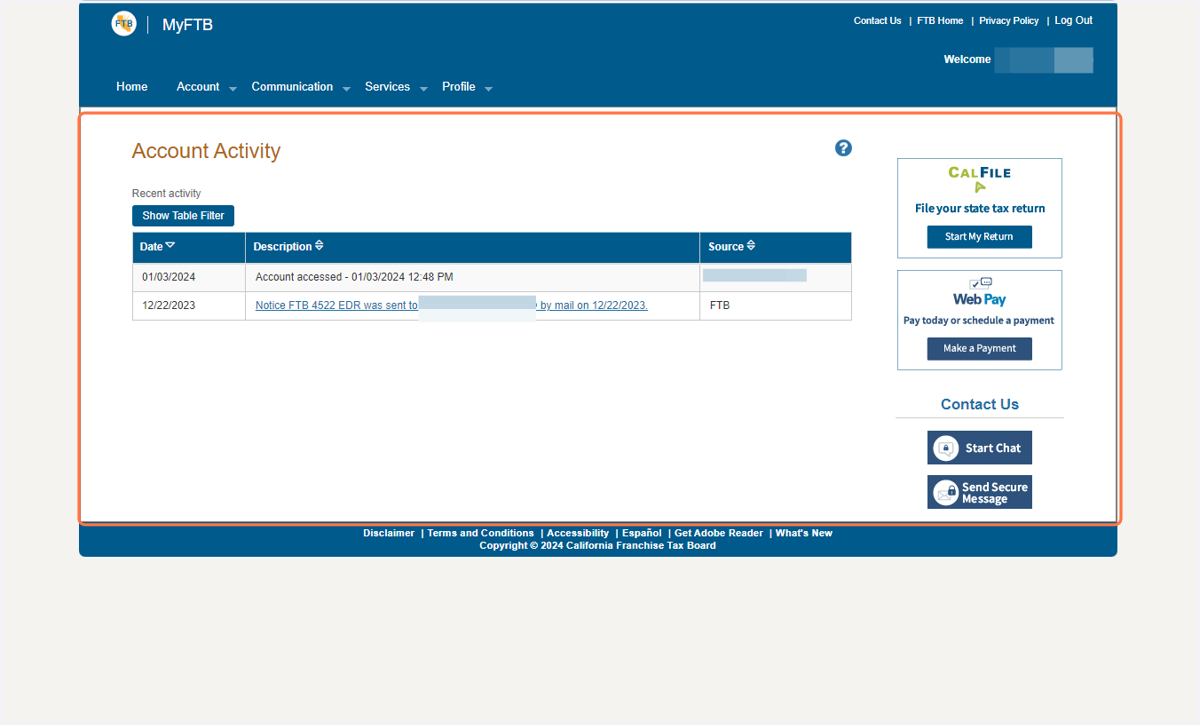Screen dimensions: 1200x725
Task: Click the Description column header
Action: [x=472, y=247]
